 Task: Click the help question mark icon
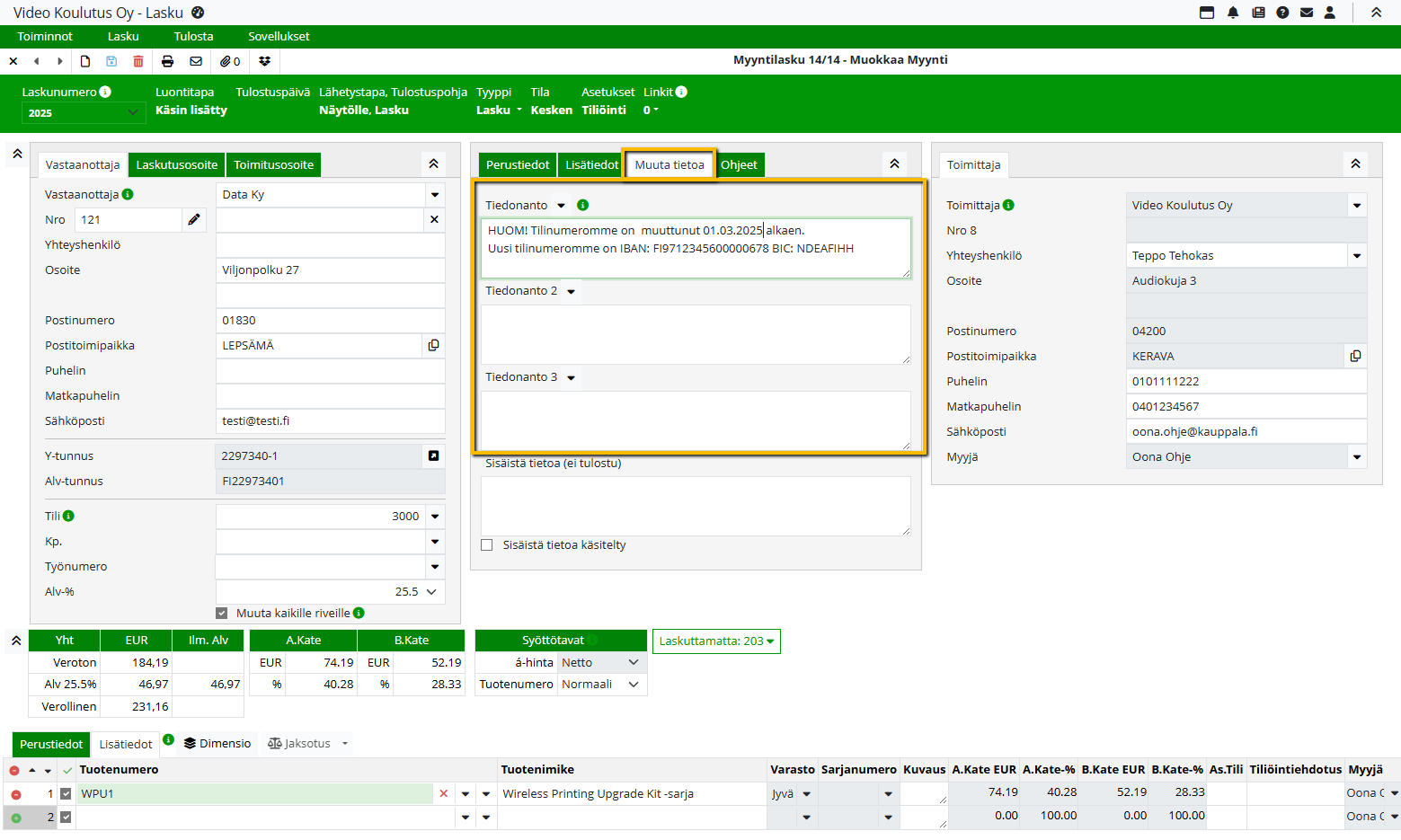tap(1282, 13)
